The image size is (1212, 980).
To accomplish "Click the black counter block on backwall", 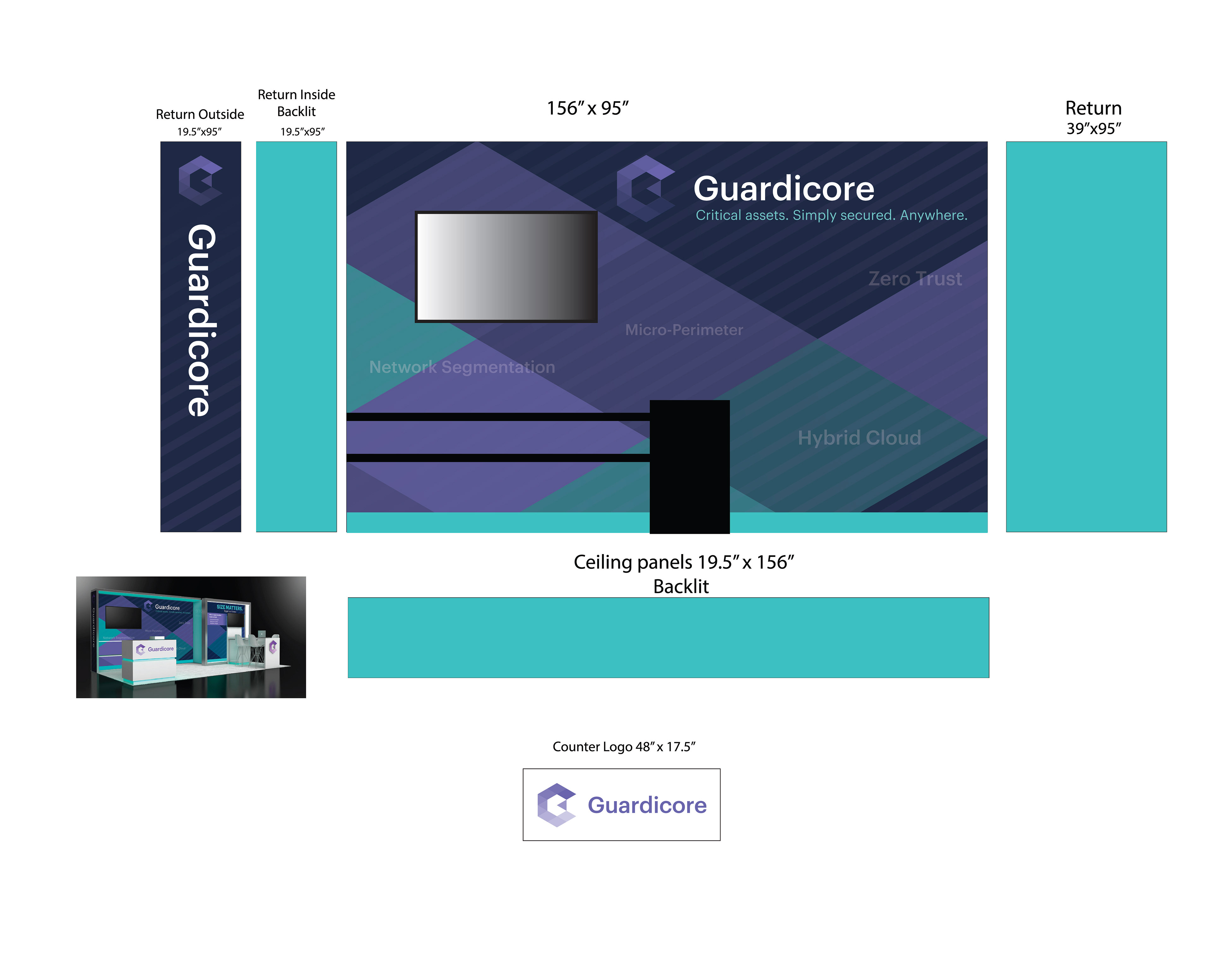I will [x=690, y=467].
